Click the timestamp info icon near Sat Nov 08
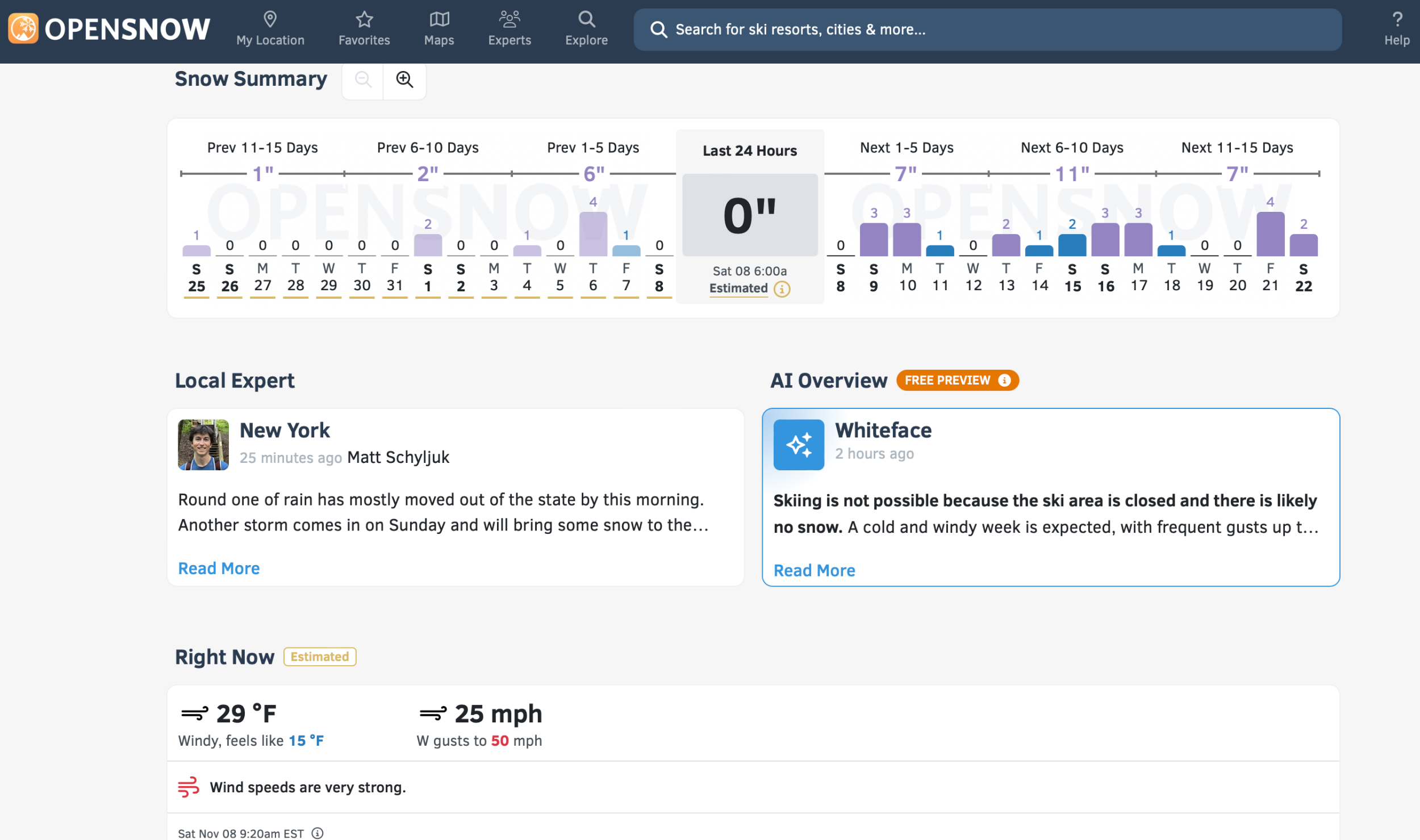This screenshot has height=840, width=1420. pos(318,833)
